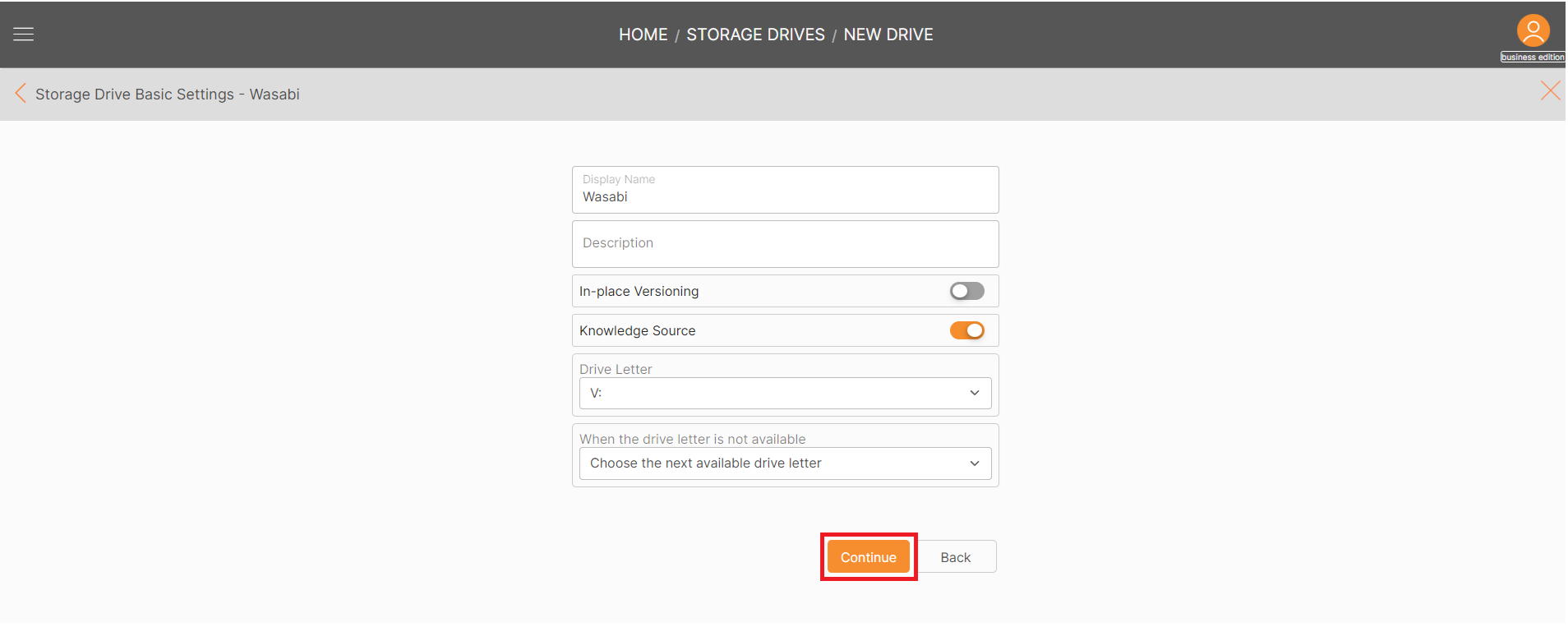
Task: Open STORAGE DRIVES in the breadcrumb
Action: (755, 35)
